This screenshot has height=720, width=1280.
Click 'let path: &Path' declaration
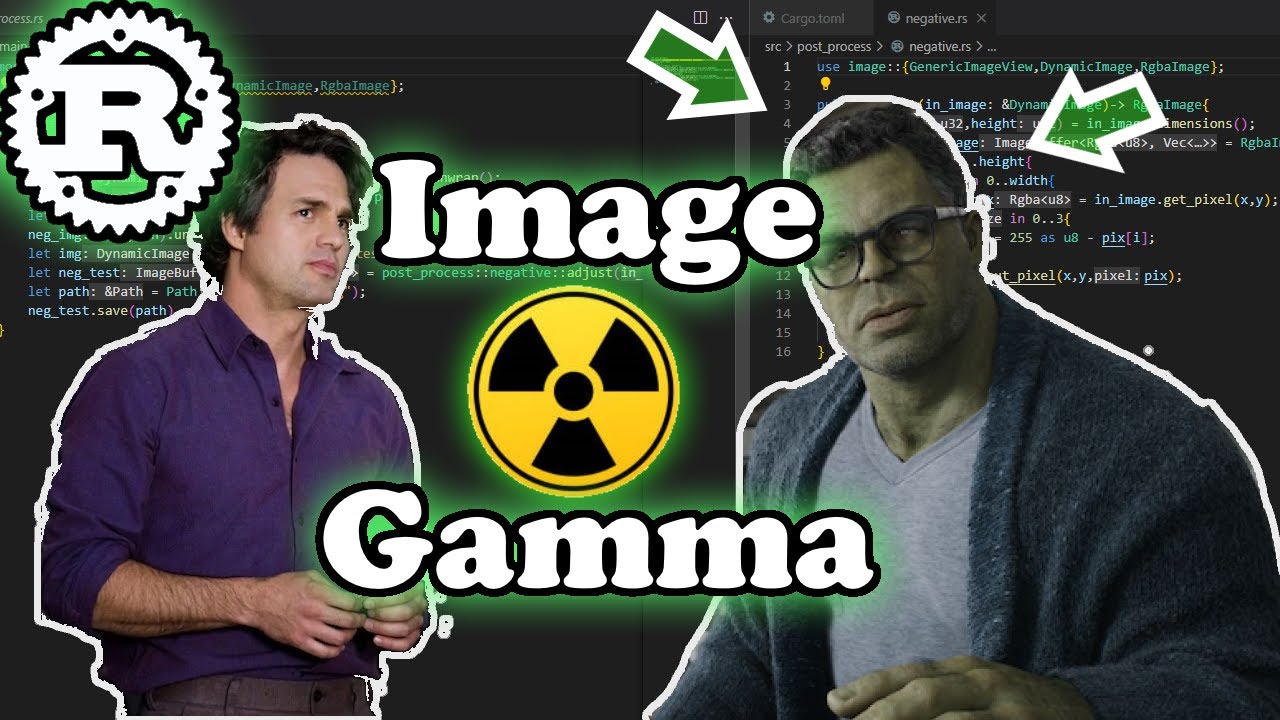pyautogui.click(x=88, y=292)
